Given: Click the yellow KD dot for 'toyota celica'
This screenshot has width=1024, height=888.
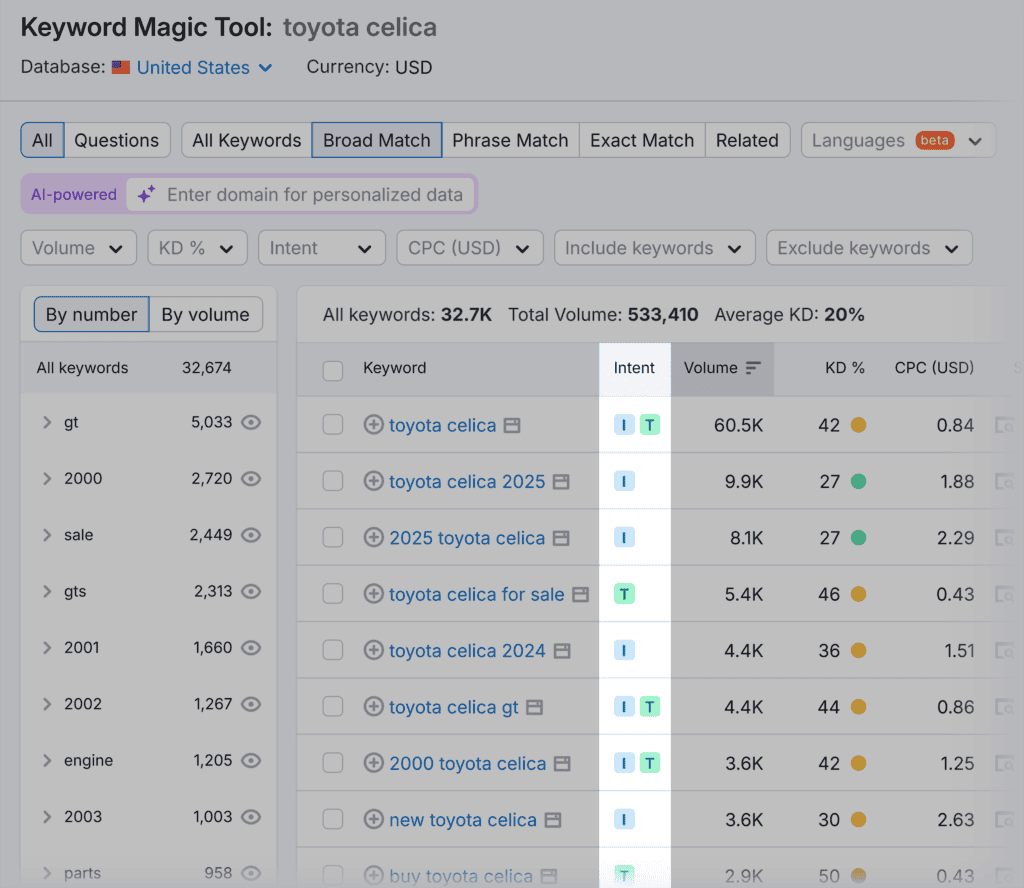Looking at the screenshot, I should [x=858, y=425].
